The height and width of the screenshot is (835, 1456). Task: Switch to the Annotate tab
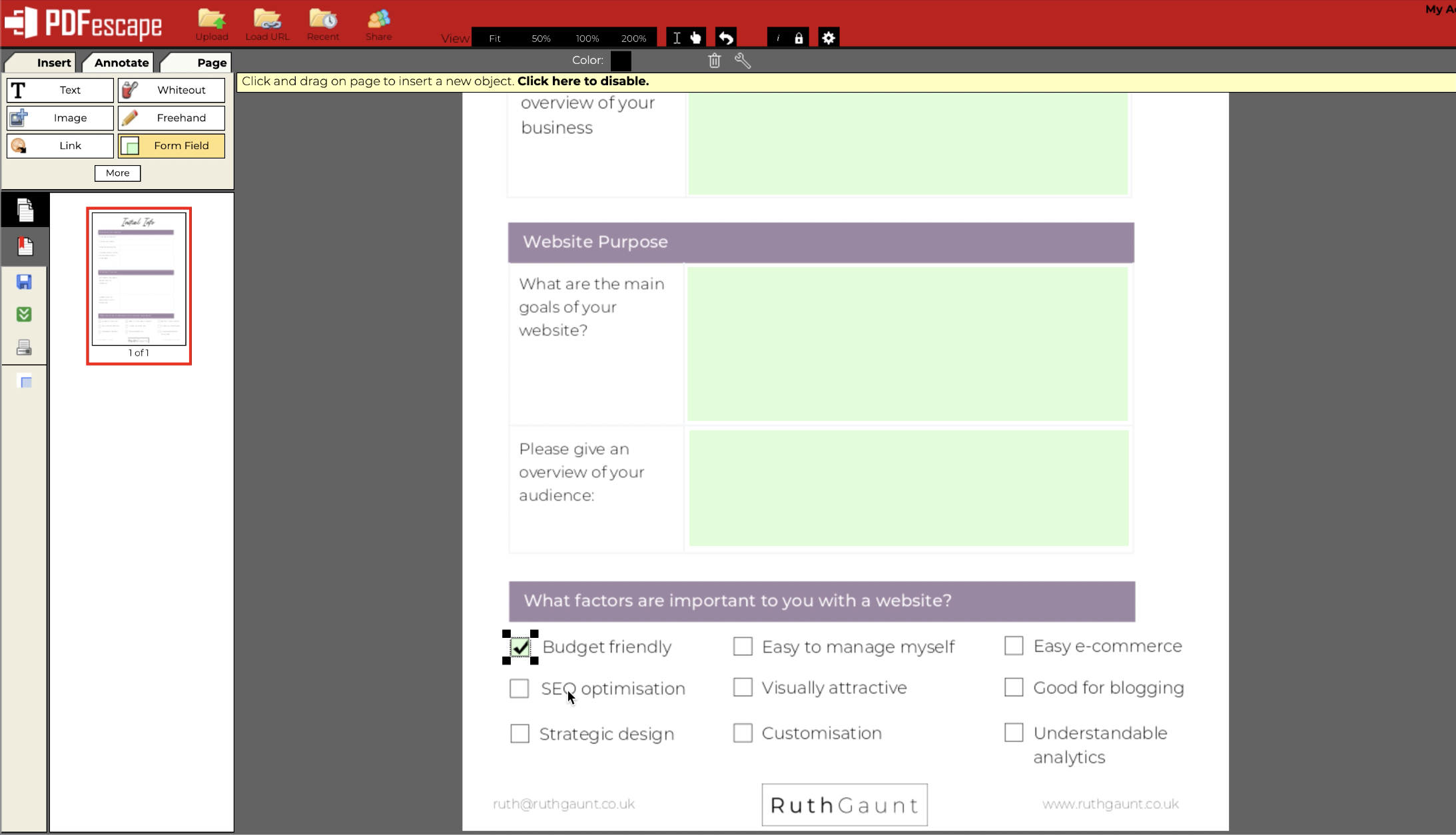(x=121, y=63)
